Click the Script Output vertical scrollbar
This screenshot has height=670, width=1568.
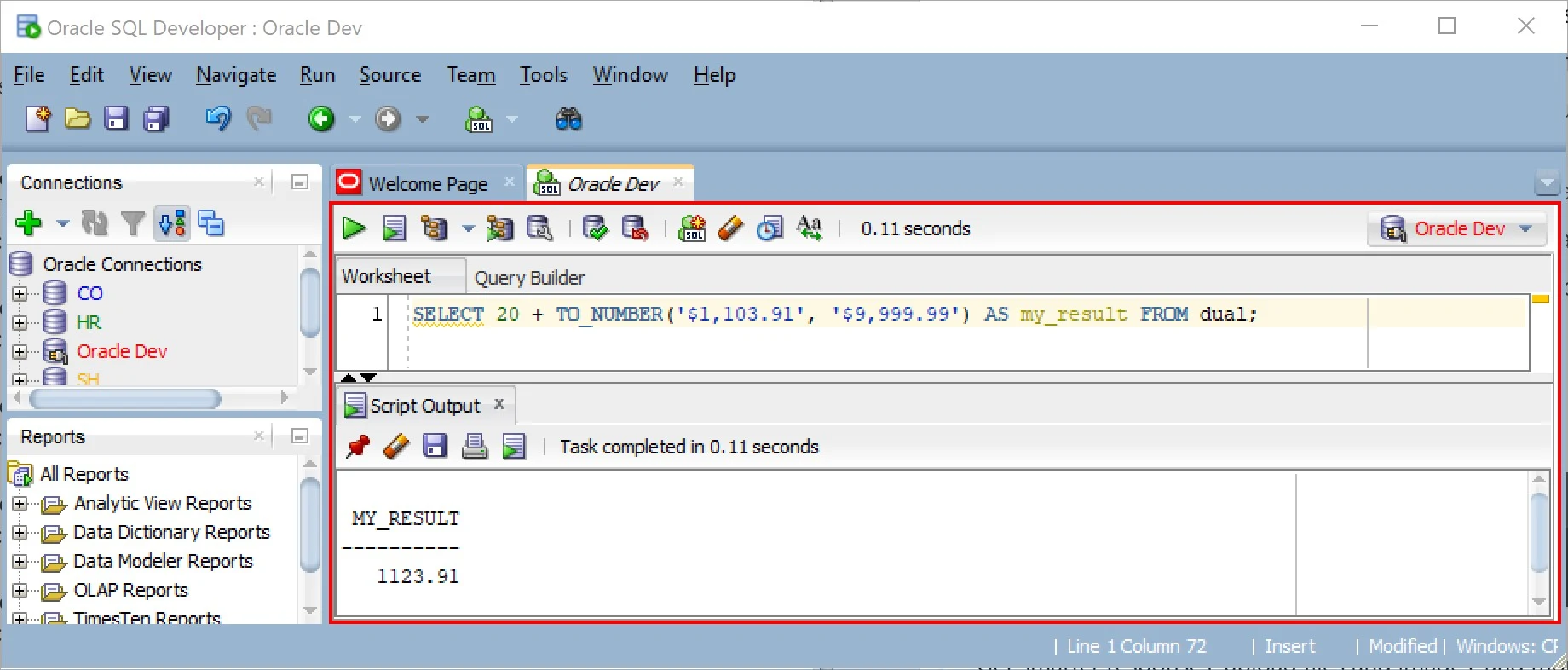click(x=1539, y=533)
